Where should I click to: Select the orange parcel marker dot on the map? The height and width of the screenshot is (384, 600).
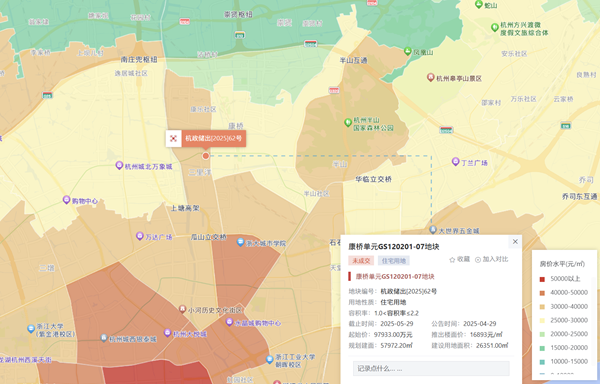(206, 156)
